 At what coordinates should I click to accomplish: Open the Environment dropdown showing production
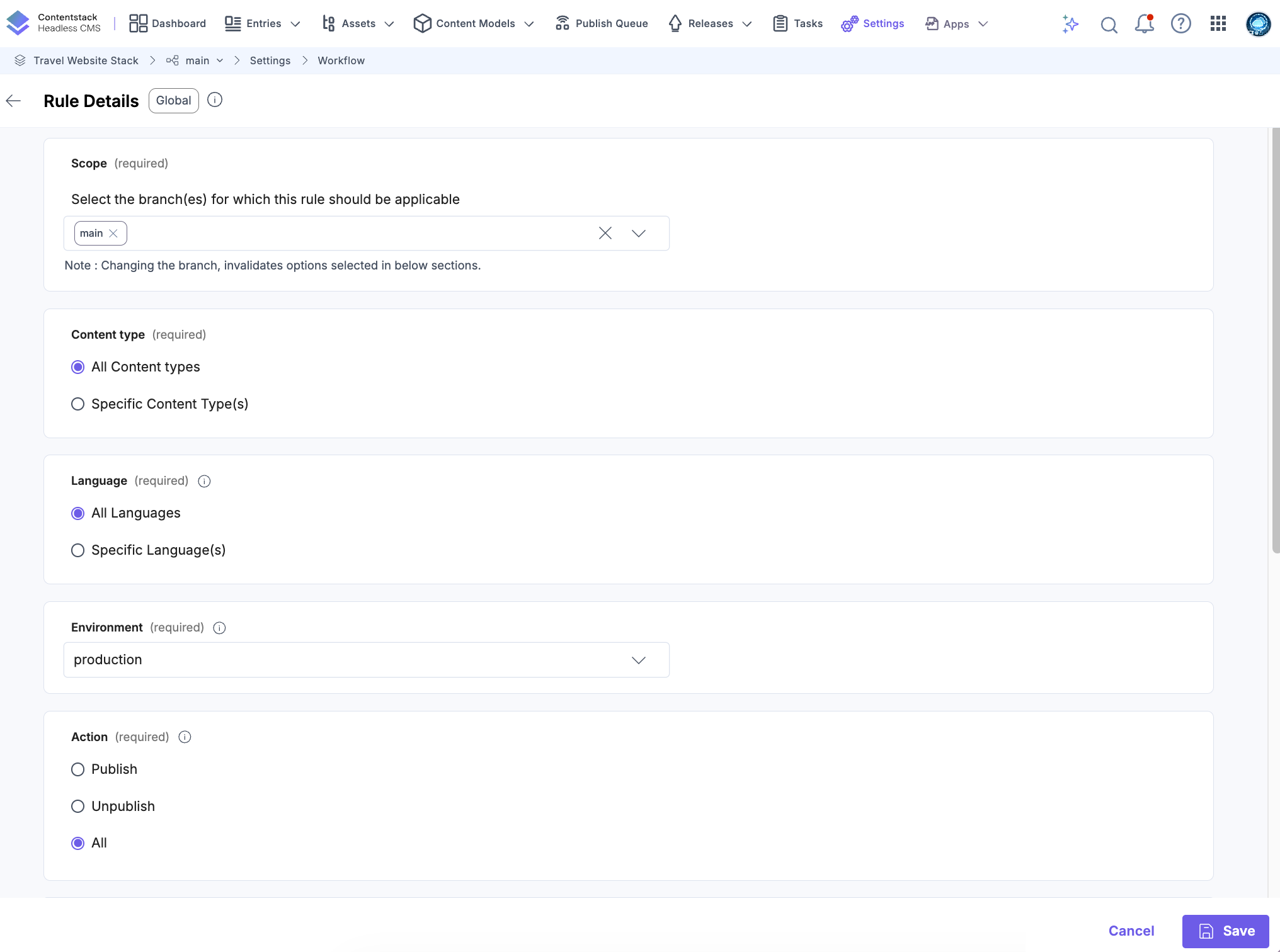(x=639, y=660)
